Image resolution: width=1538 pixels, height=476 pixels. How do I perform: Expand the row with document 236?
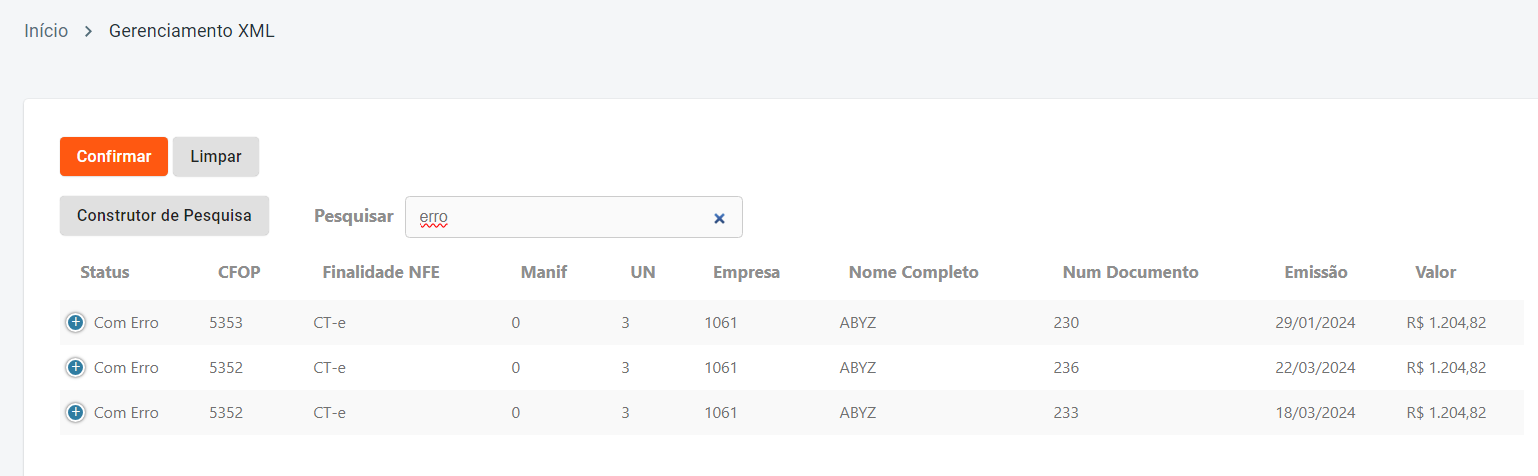coord(75,368)
